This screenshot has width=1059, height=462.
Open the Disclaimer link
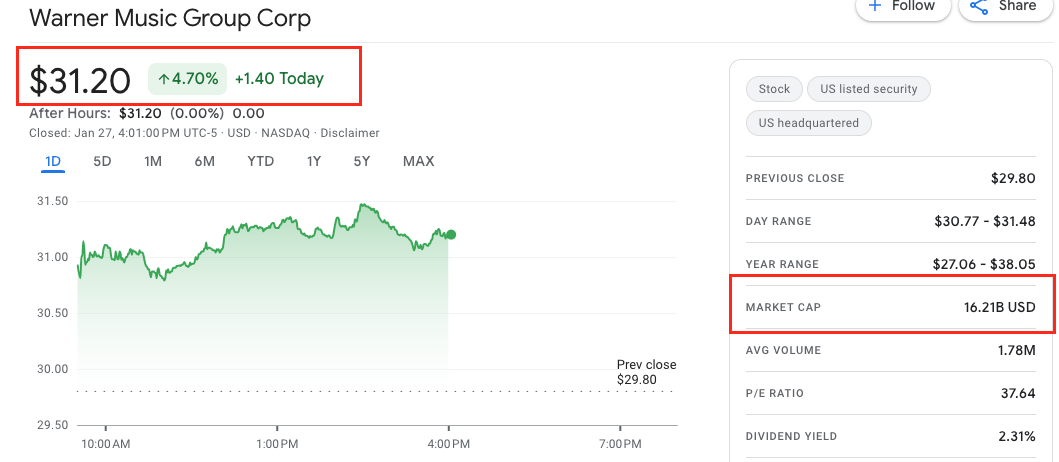click(x=349, y=133)
